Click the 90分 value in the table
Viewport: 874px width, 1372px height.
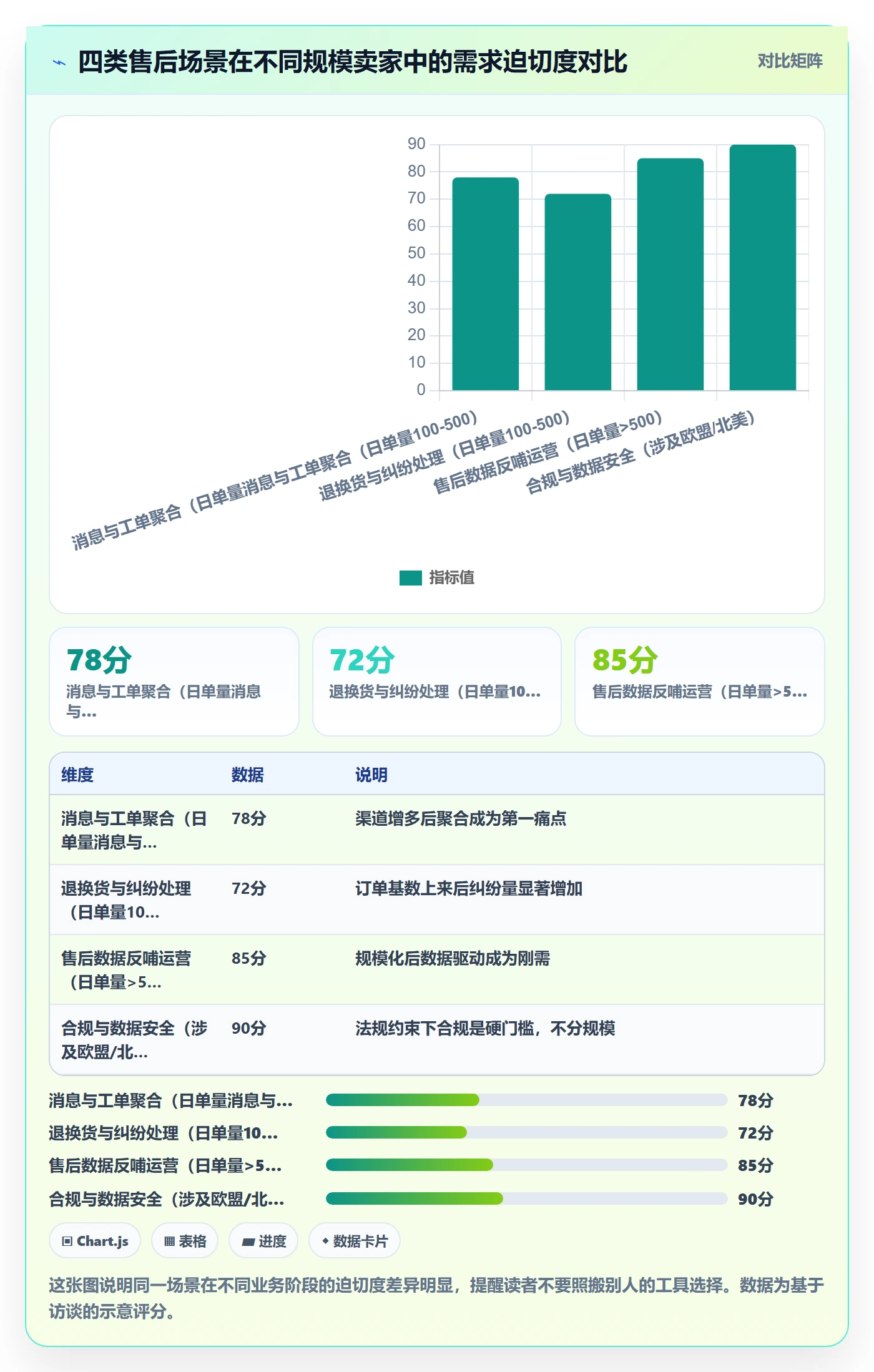[249, 1028]
